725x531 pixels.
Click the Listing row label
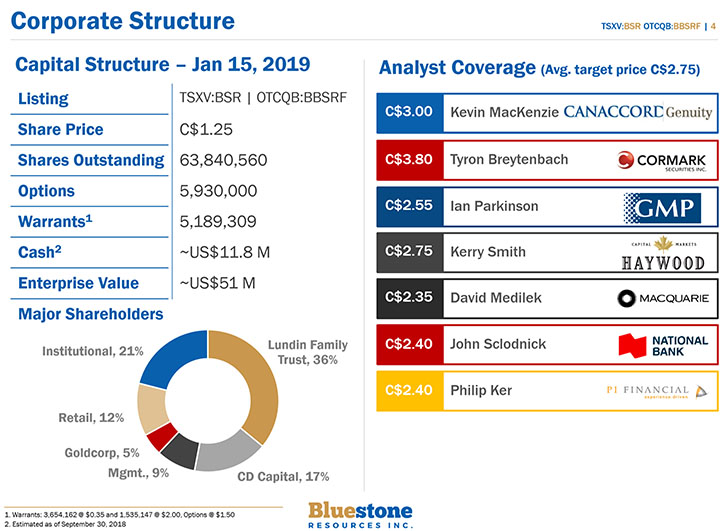[43, 99]
